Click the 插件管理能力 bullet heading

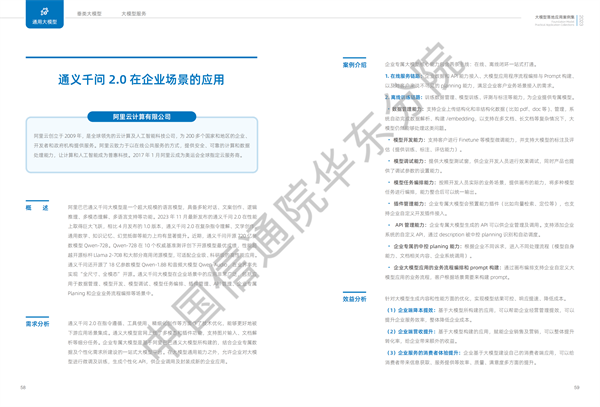(409, 204)
